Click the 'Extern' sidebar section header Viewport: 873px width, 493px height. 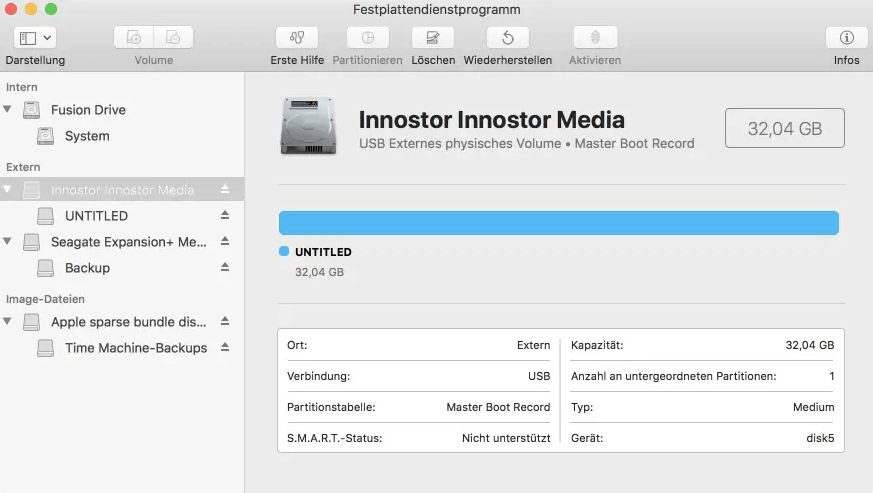(x=23, y=167)
